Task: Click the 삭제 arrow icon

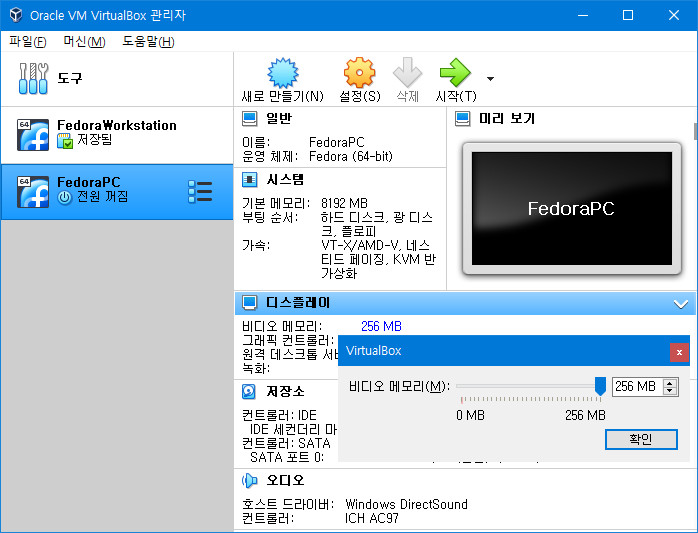Action: coord(407,72)
